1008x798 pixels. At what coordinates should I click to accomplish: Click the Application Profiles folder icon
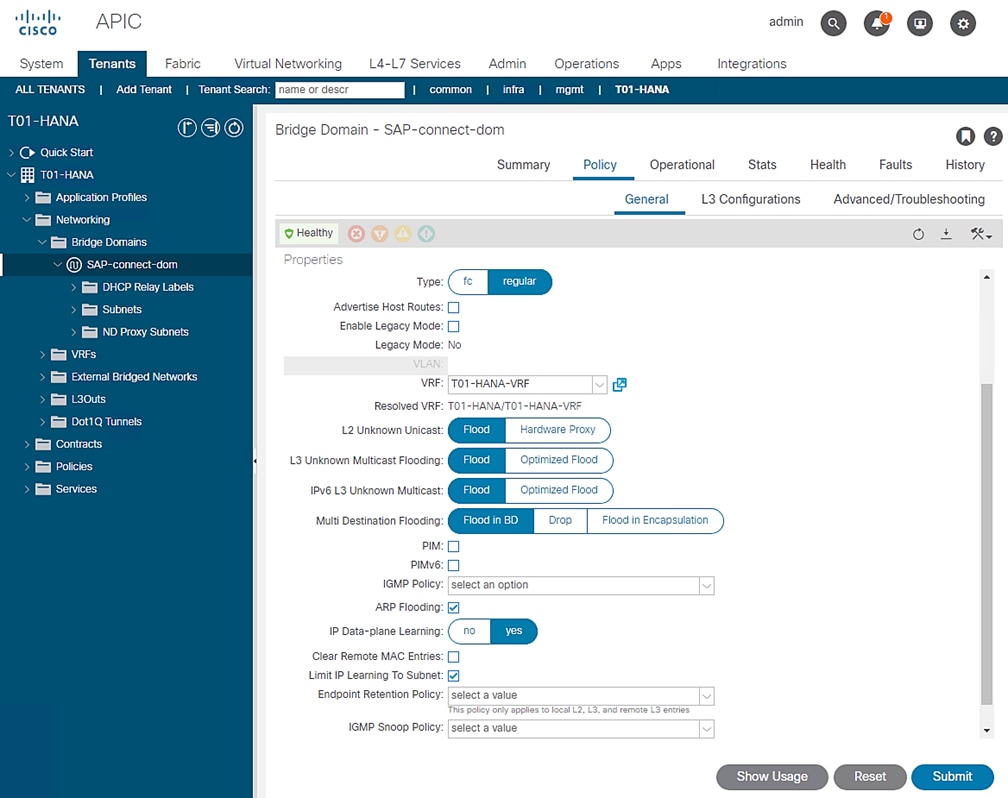43,197
